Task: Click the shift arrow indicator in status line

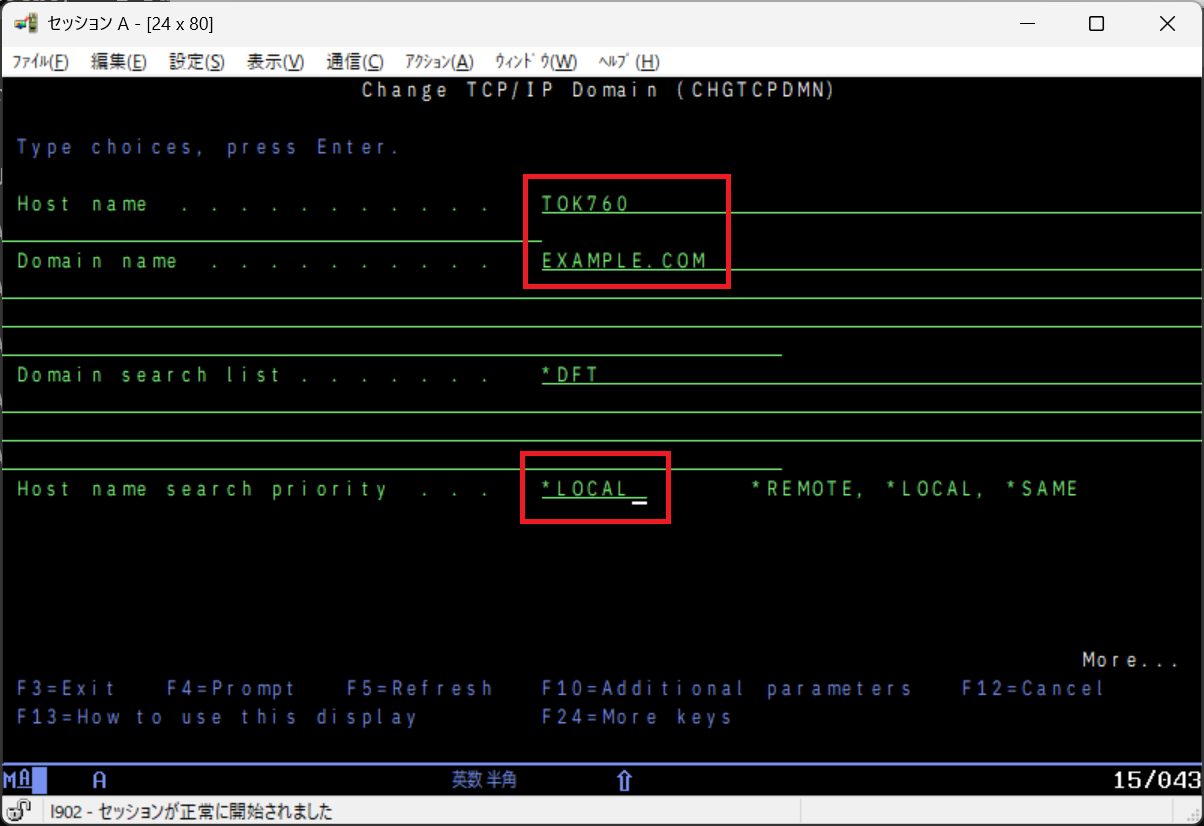Action: (624, 781)
